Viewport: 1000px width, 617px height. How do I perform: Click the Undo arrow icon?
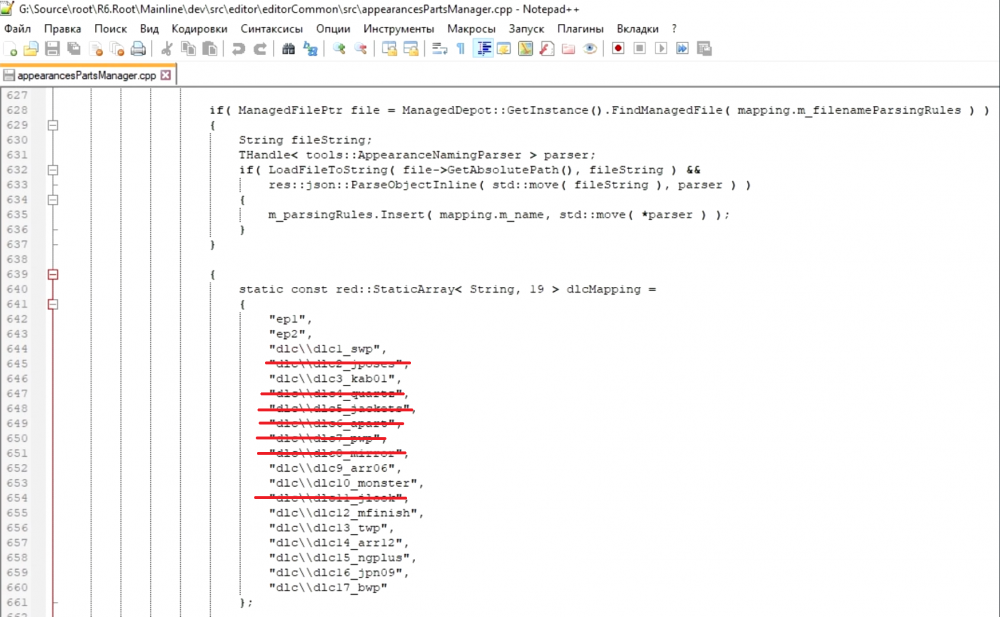click(x=238, y=48)
